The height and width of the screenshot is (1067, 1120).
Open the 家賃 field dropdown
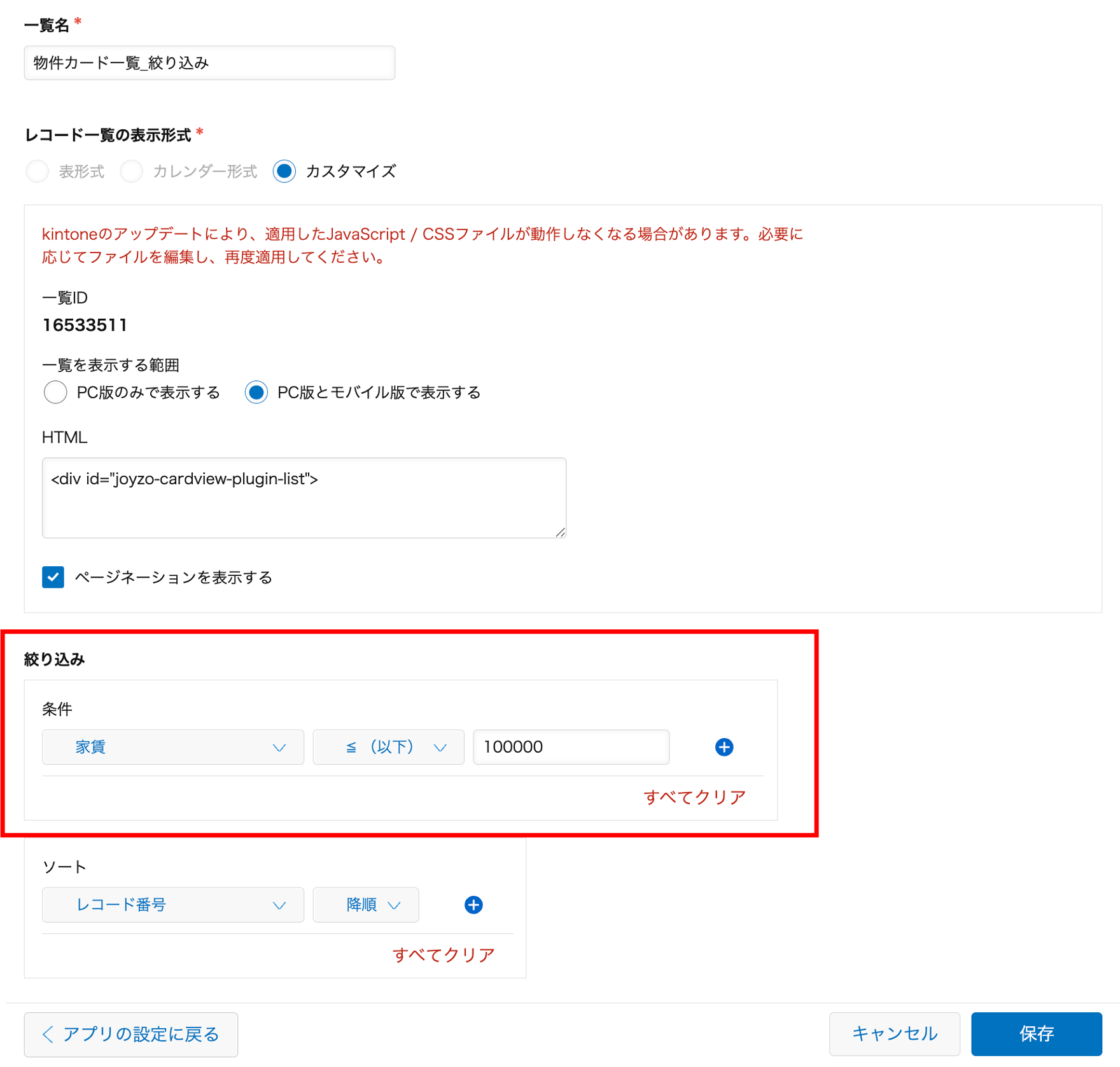[x=173, y=747]
